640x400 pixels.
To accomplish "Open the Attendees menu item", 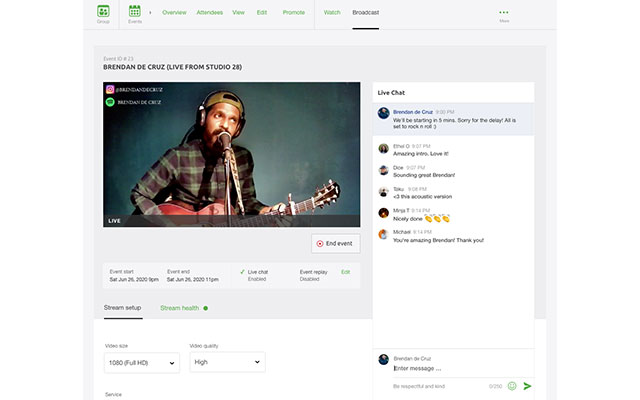I will tap(210, 13).
